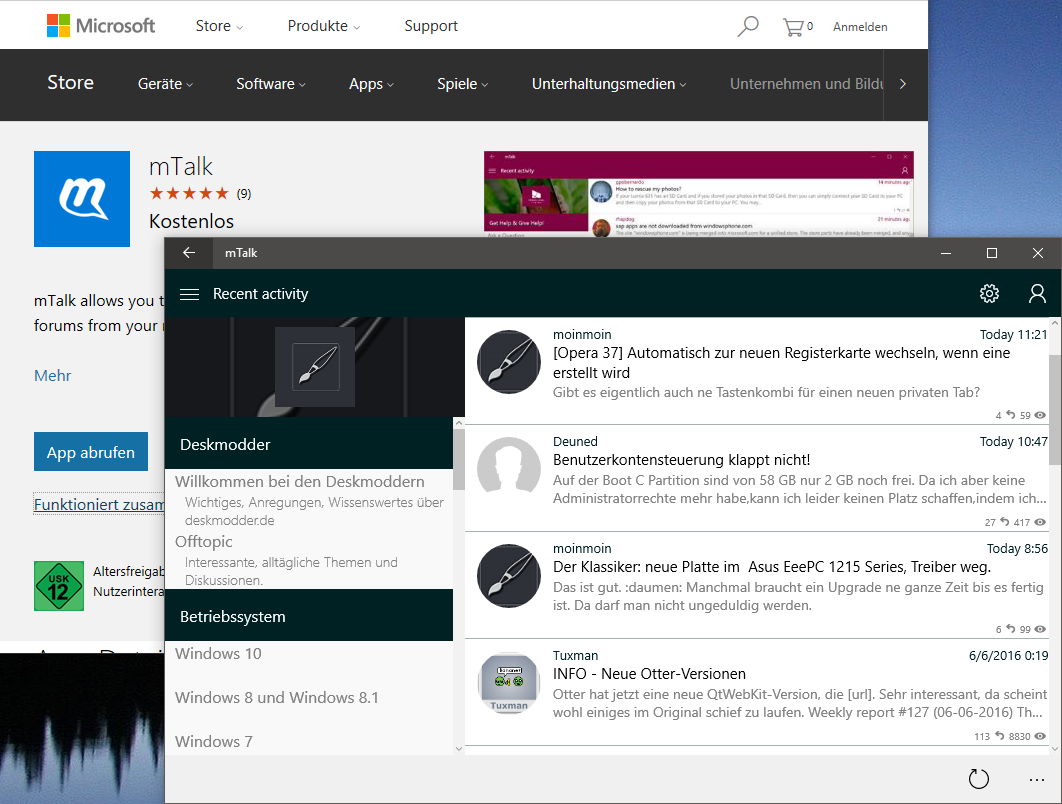
Task: Click the USK 12 age rating badge
Action: pyautogui.click(x=59, y=586)
